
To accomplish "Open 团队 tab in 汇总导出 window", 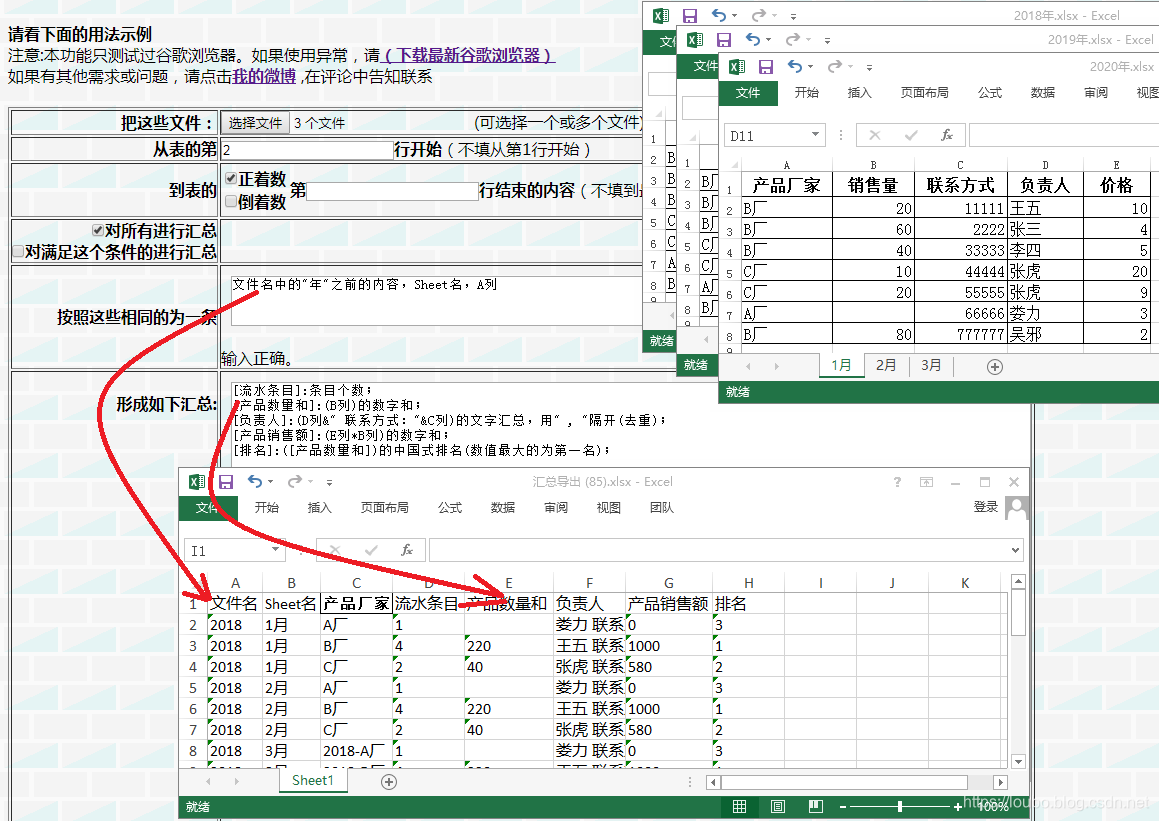I will pyautogui.click(x=662, y=508).
